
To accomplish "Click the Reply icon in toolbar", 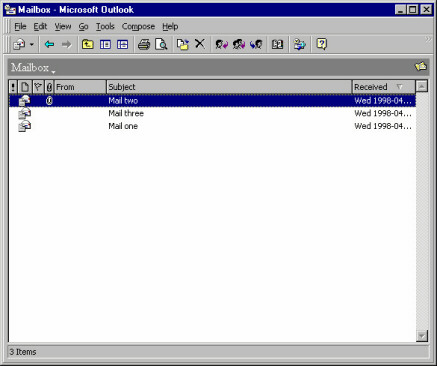I will tap(222, 44).
